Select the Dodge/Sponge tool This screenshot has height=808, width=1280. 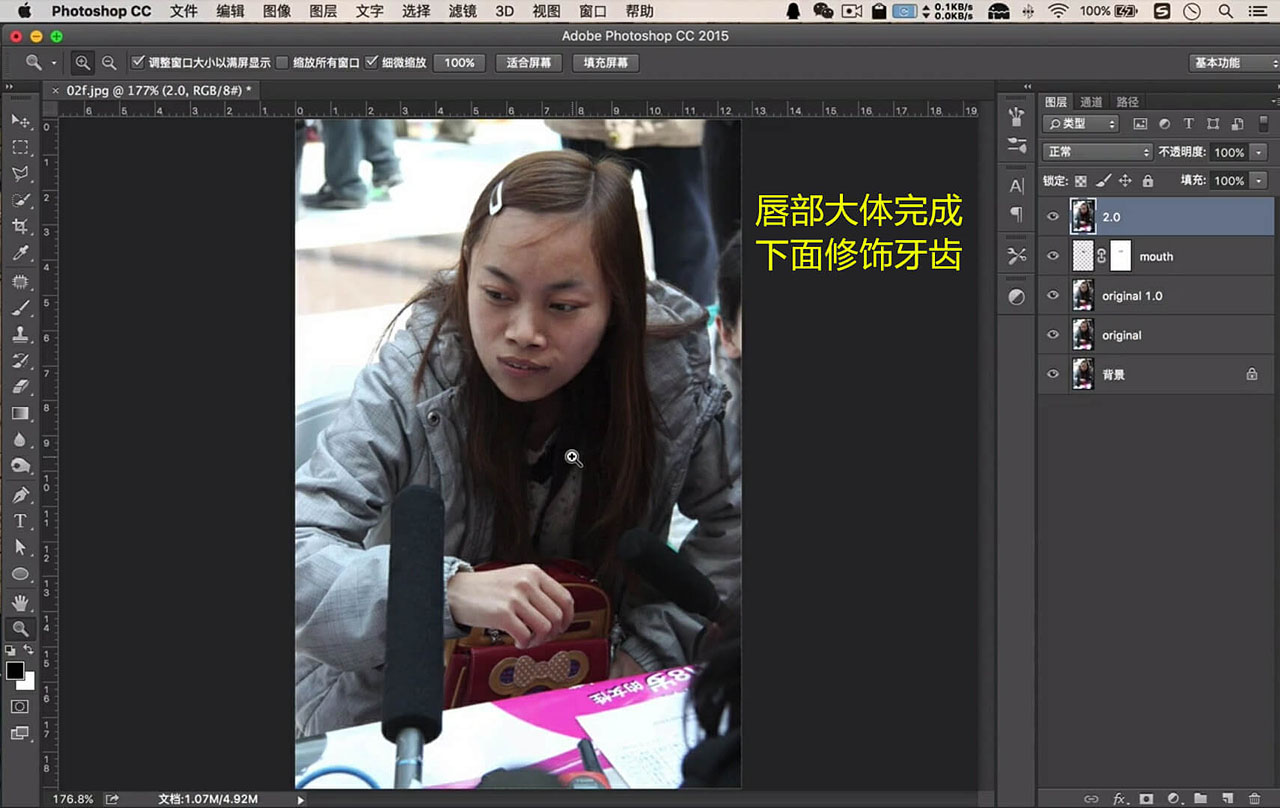[x=20, y=466]
